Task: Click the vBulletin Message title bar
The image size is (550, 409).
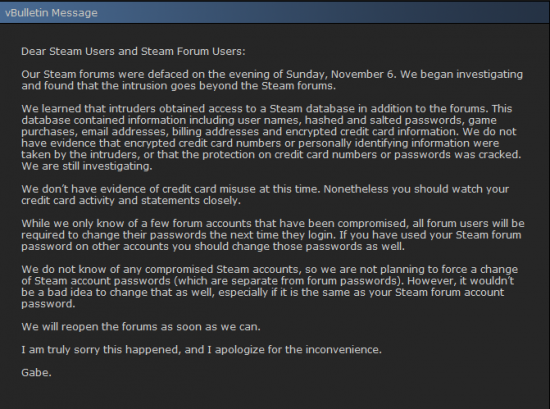Action: point(275,13)
